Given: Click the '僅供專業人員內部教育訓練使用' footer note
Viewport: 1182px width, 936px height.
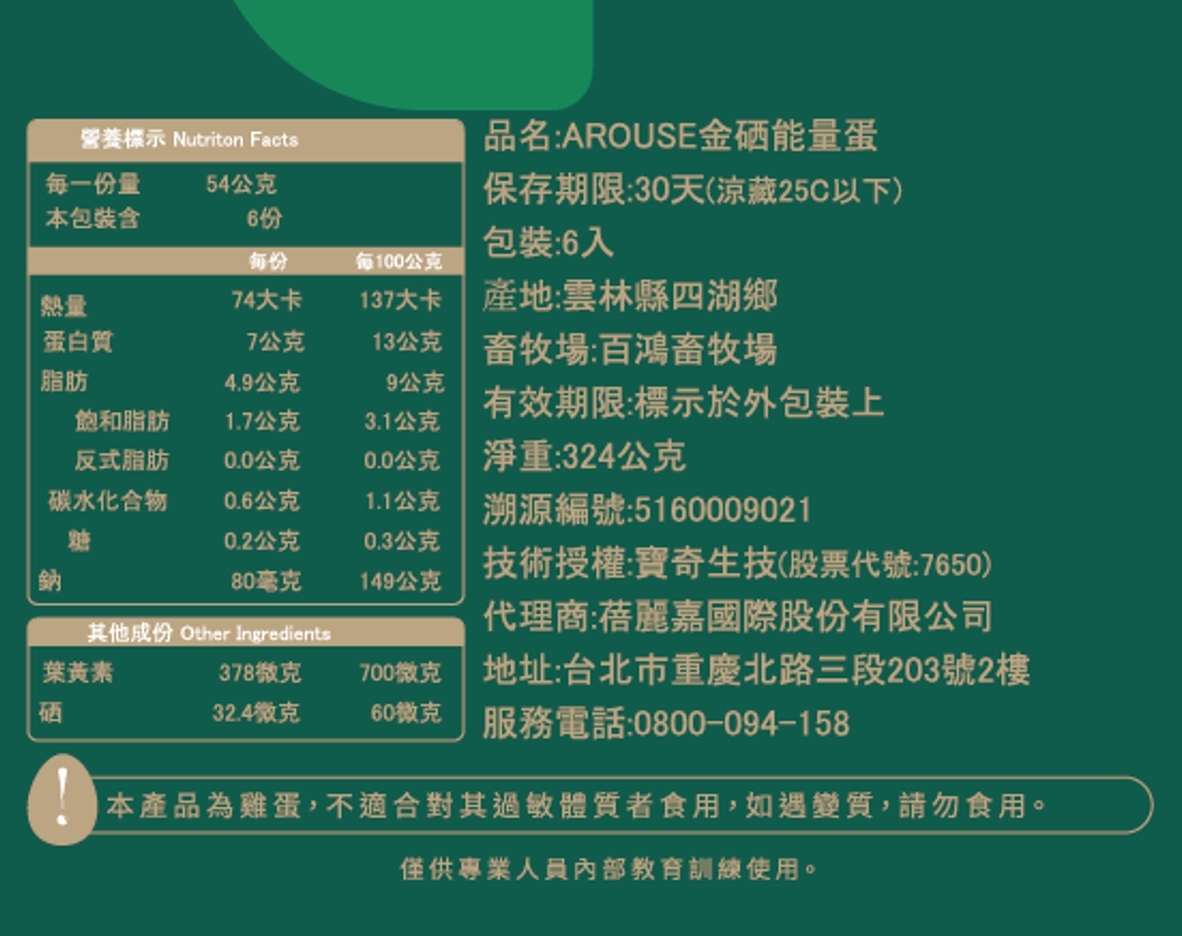Looking at the screenshot, I should click(x=608, y=869).
